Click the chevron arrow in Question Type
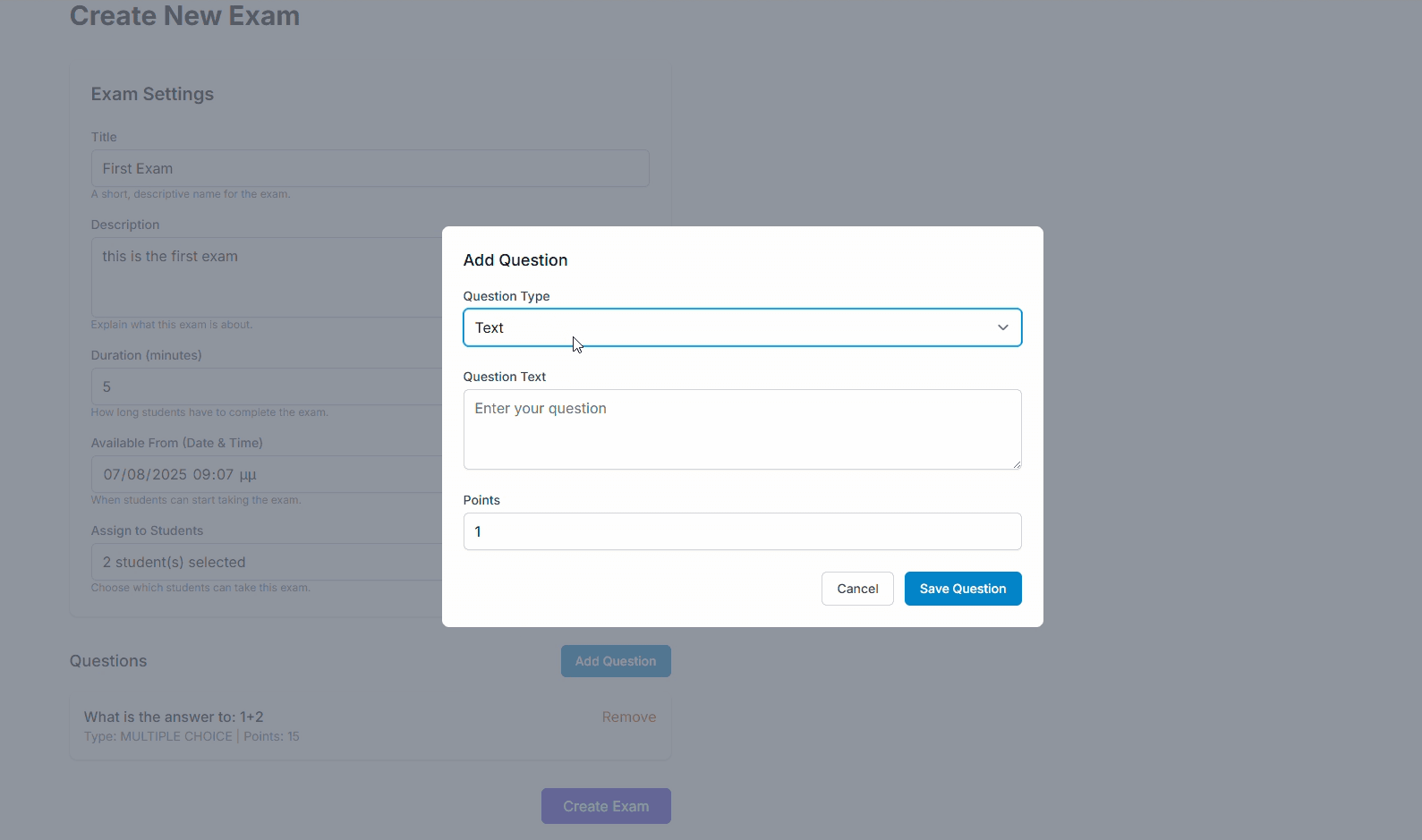The image size is (1422, 840). (x=1003, y=327)
